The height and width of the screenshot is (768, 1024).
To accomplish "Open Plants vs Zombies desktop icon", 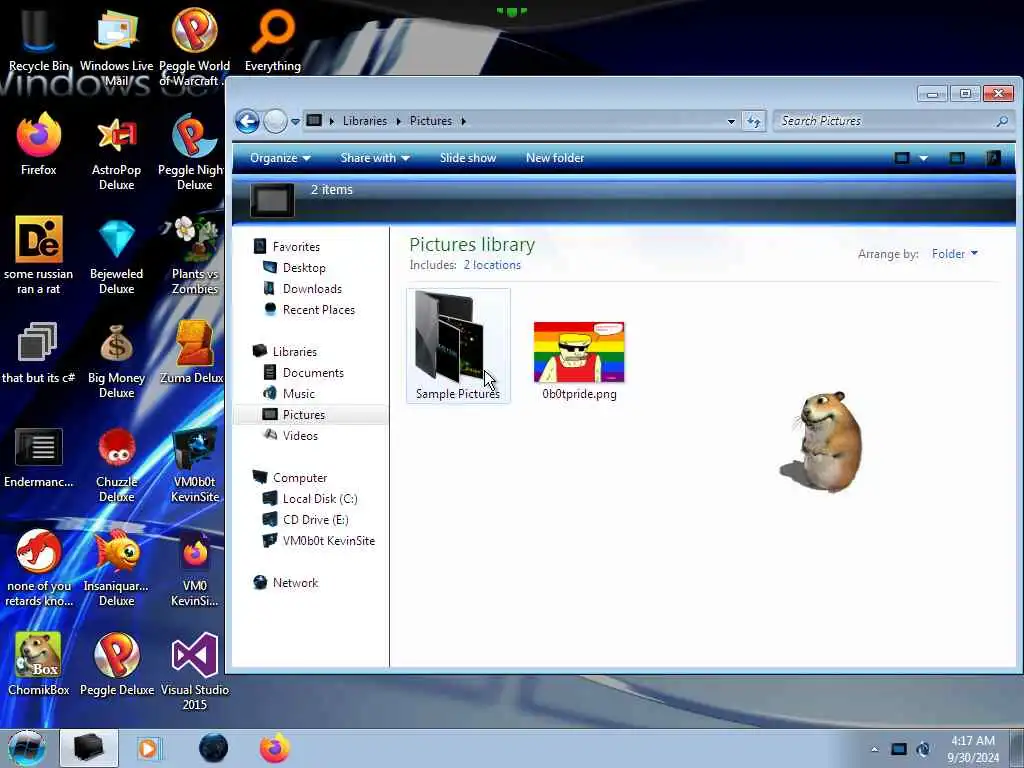I will [195, 255].
